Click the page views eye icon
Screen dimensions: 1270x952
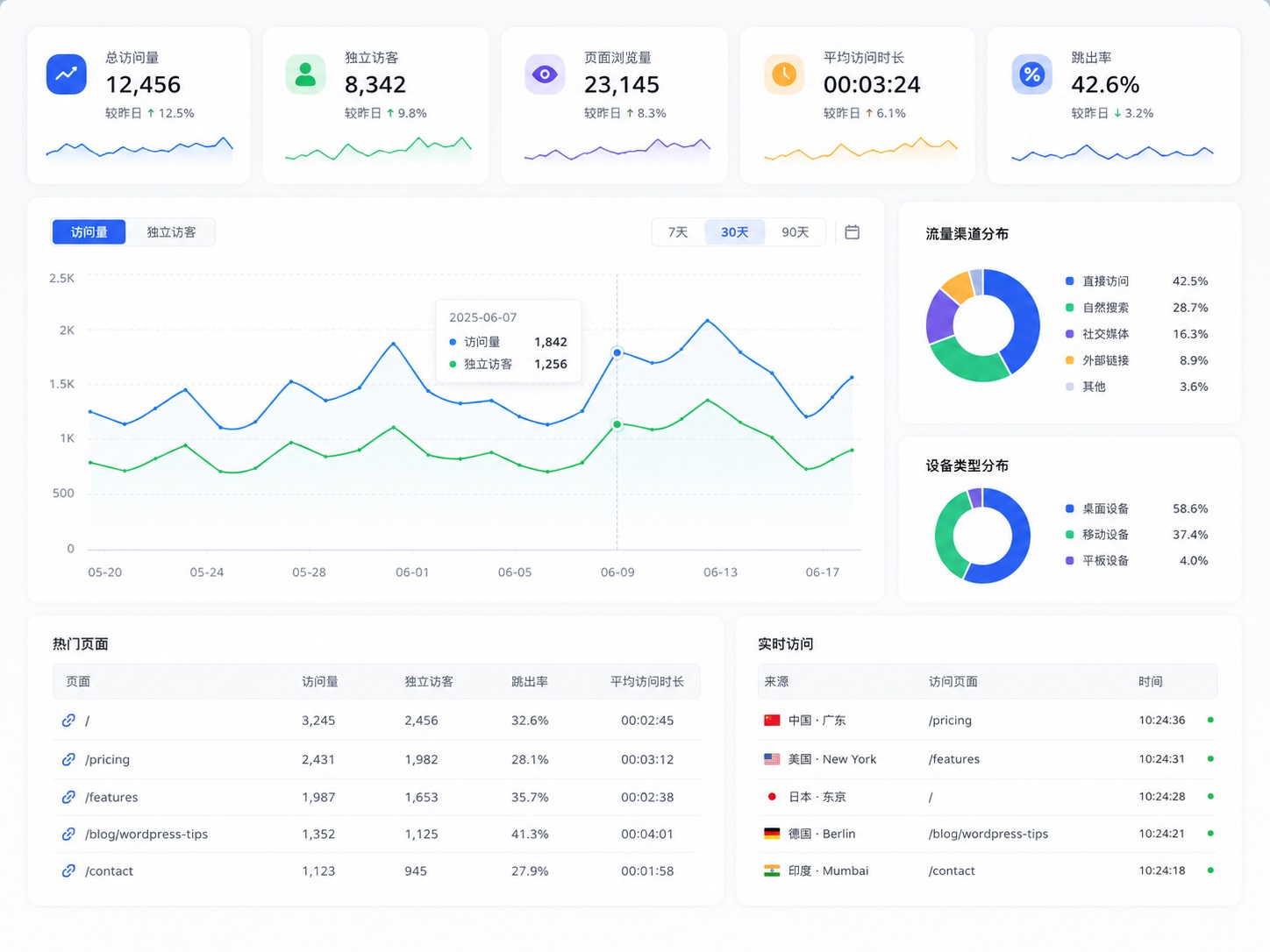click(x=545, y=75)
